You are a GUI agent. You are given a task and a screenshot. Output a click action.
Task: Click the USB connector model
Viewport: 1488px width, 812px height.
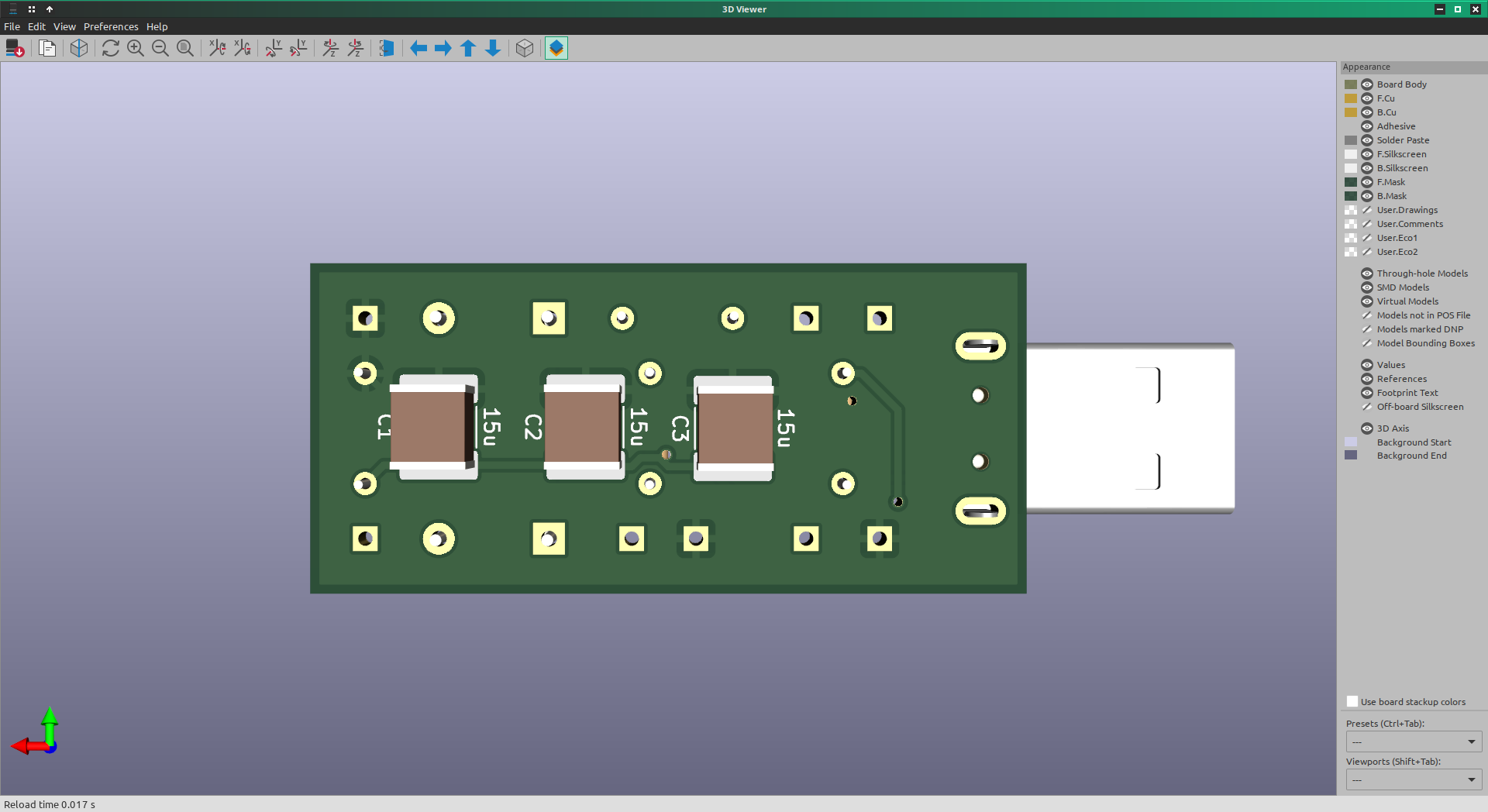click(x=1130, y=428)
